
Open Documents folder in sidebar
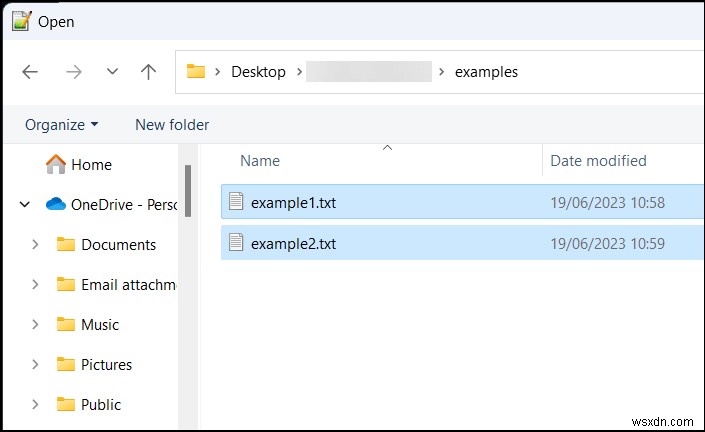[119, 245]
